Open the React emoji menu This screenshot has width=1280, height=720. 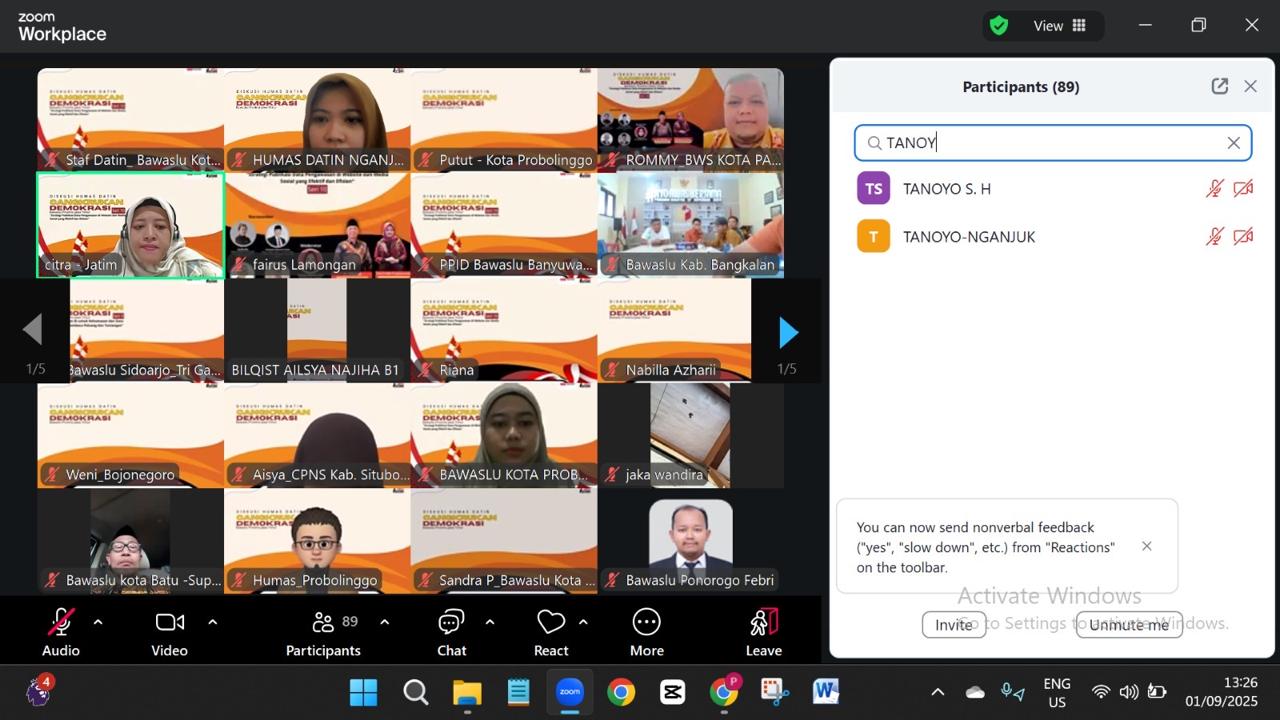click(x=551, y=623)
